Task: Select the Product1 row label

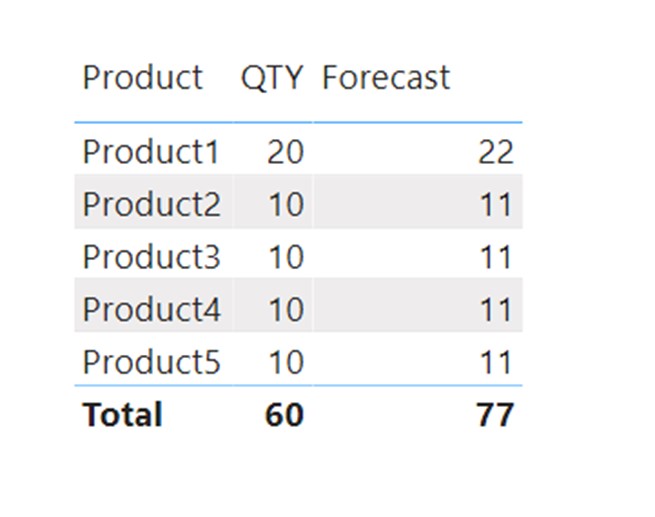Action: 151,152
